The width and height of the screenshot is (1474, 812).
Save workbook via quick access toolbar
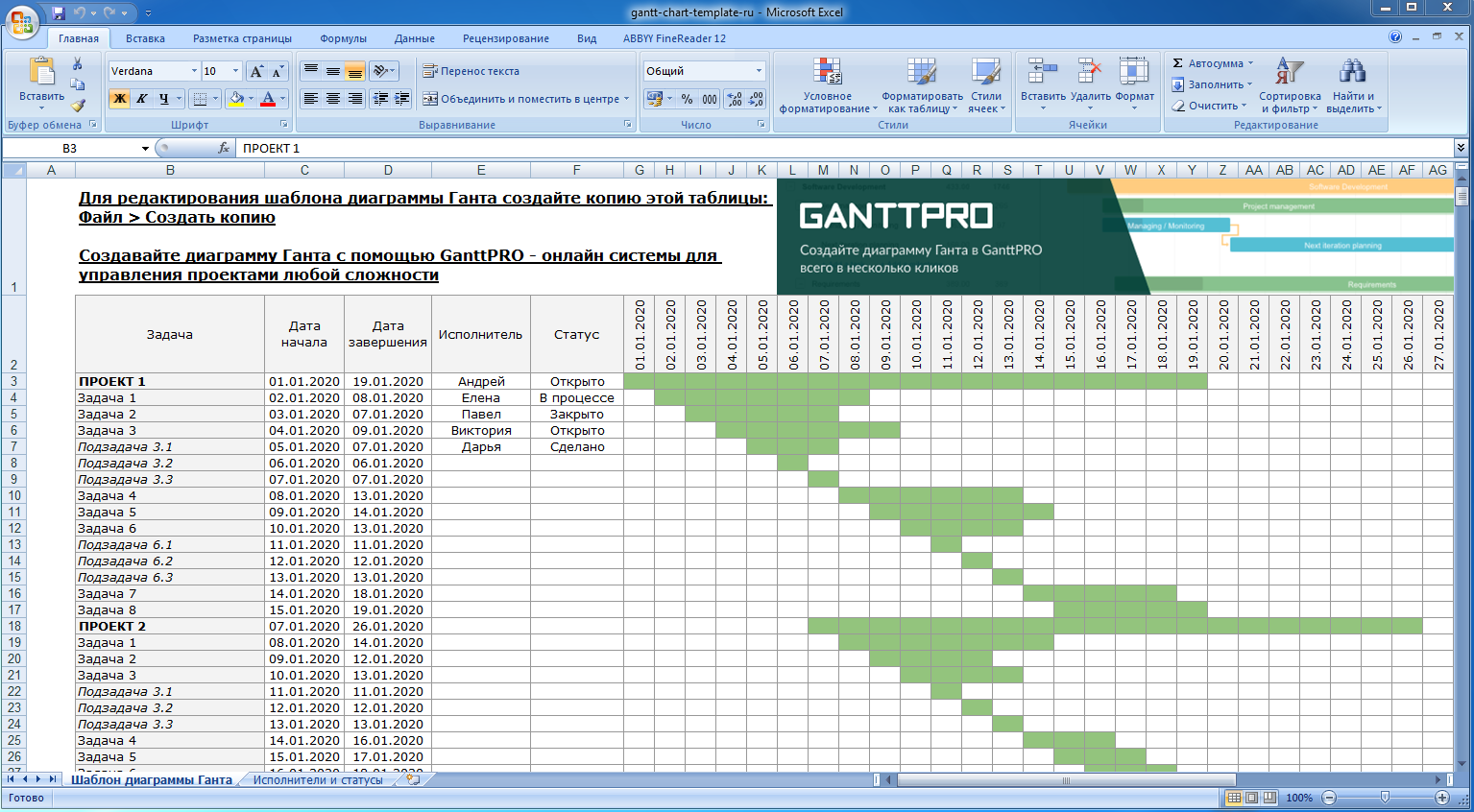tap(59, 12)
